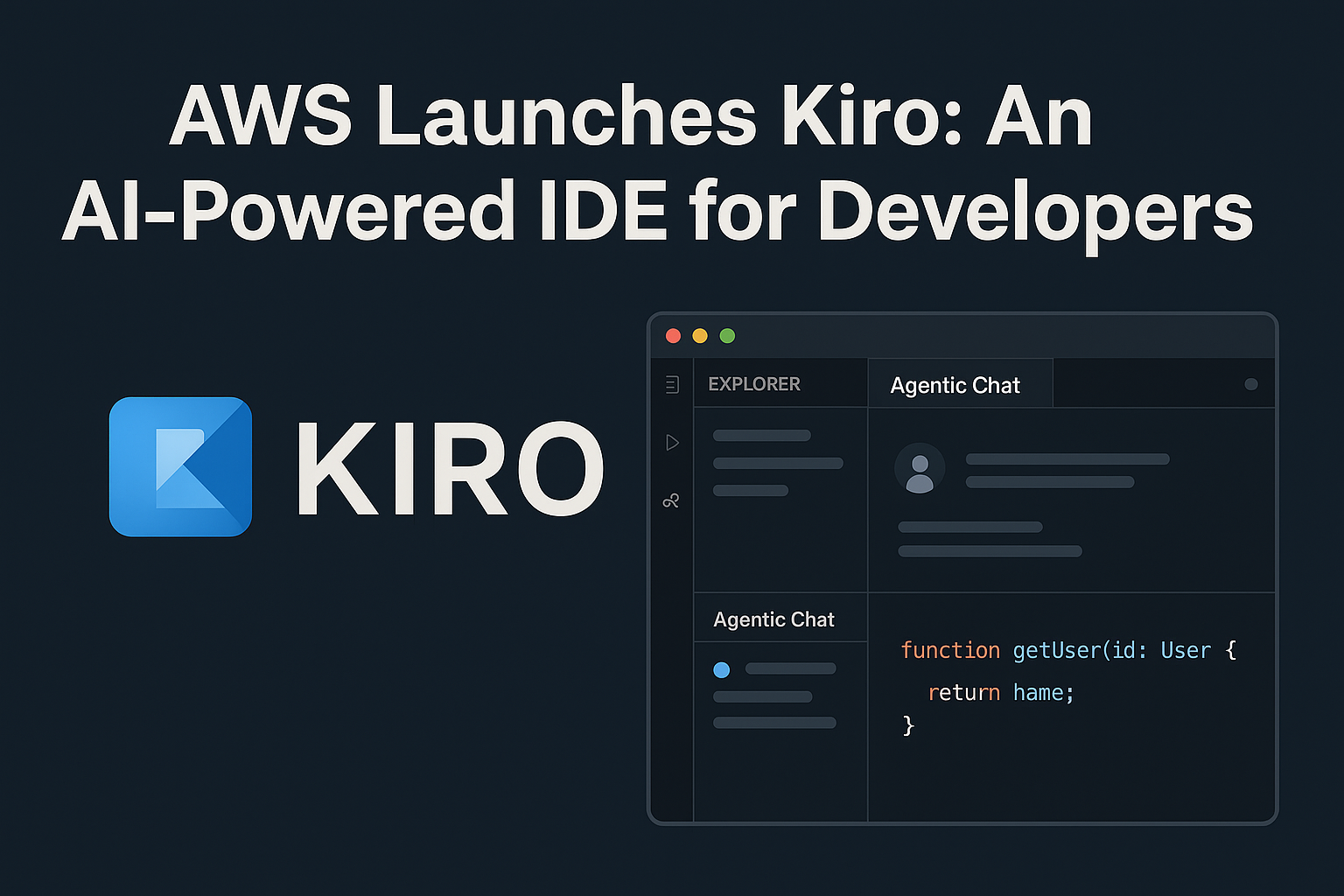Select the first chat message placeholder bar
The width and height of the screenshot is (1344, 896).
(1066, 458)
